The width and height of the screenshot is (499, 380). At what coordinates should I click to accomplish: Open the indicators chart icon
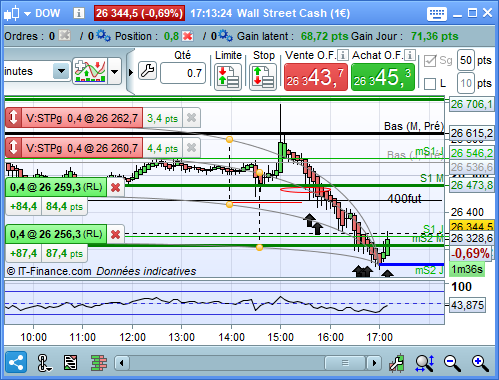pyautogui.click(x=90, y=71)
